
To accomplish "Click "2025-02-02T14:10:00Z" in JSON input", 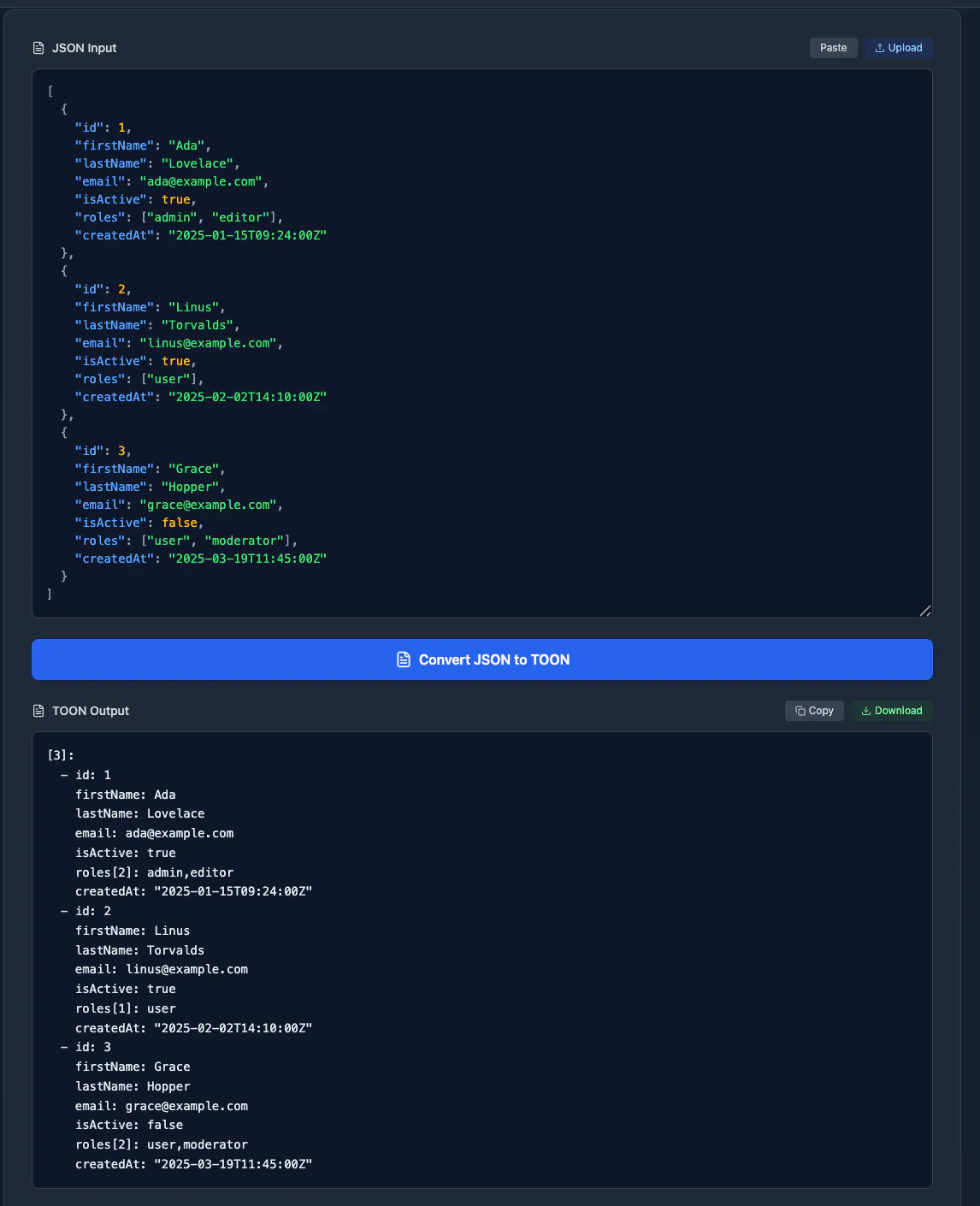I will tap(247, 397).
